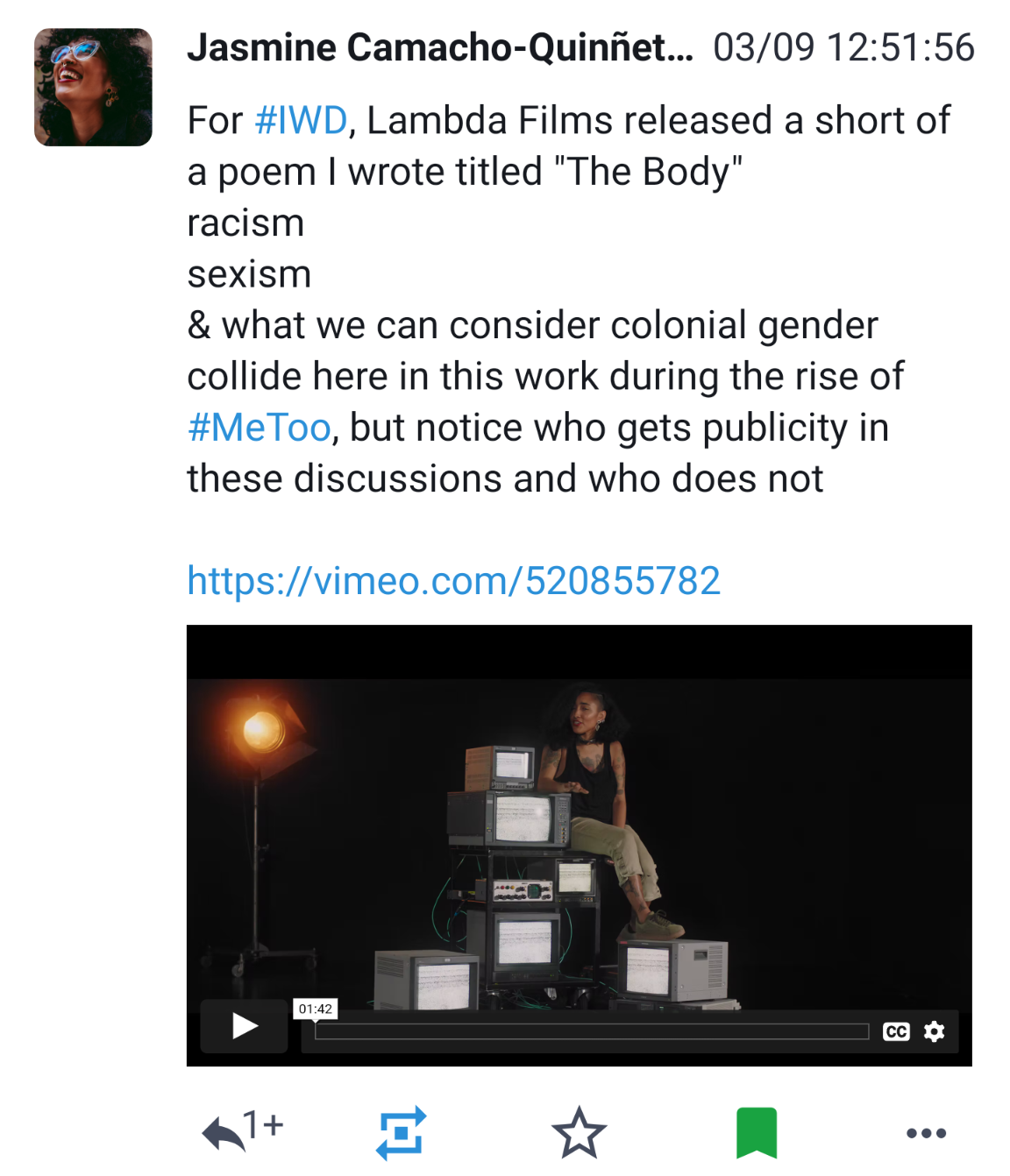Screen dimensions: 1010x1176
Task: Open the #IWD hashtag
Action: [301, 121]
